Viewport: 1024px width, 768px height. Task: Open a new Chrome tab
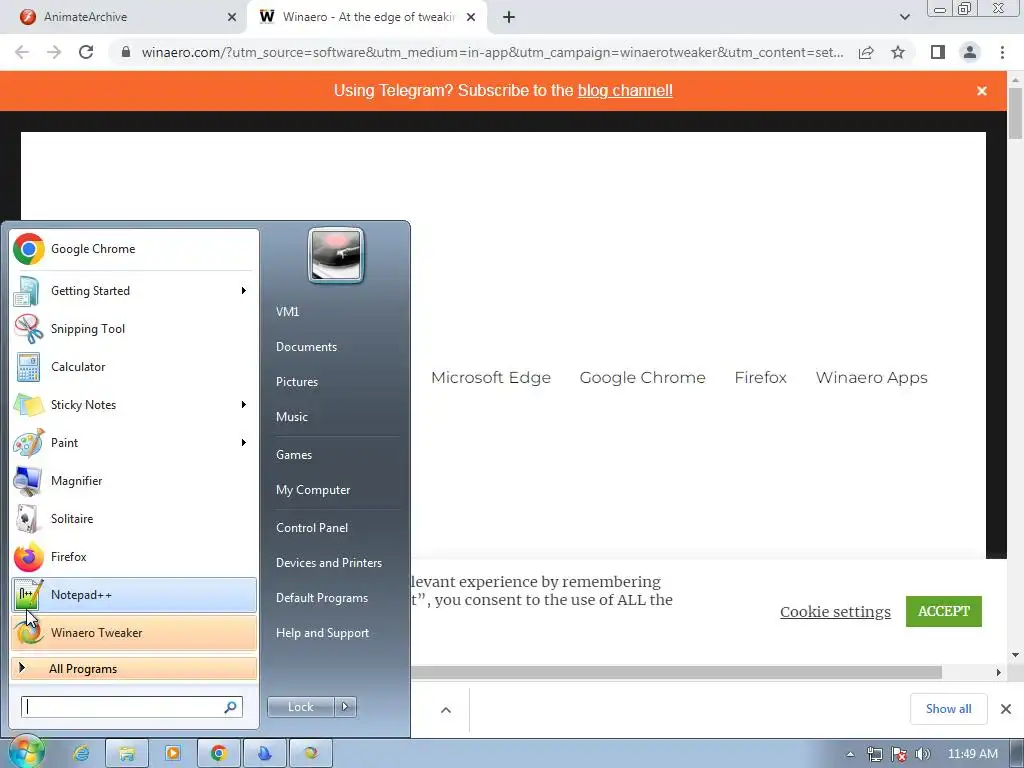point(509,17)
